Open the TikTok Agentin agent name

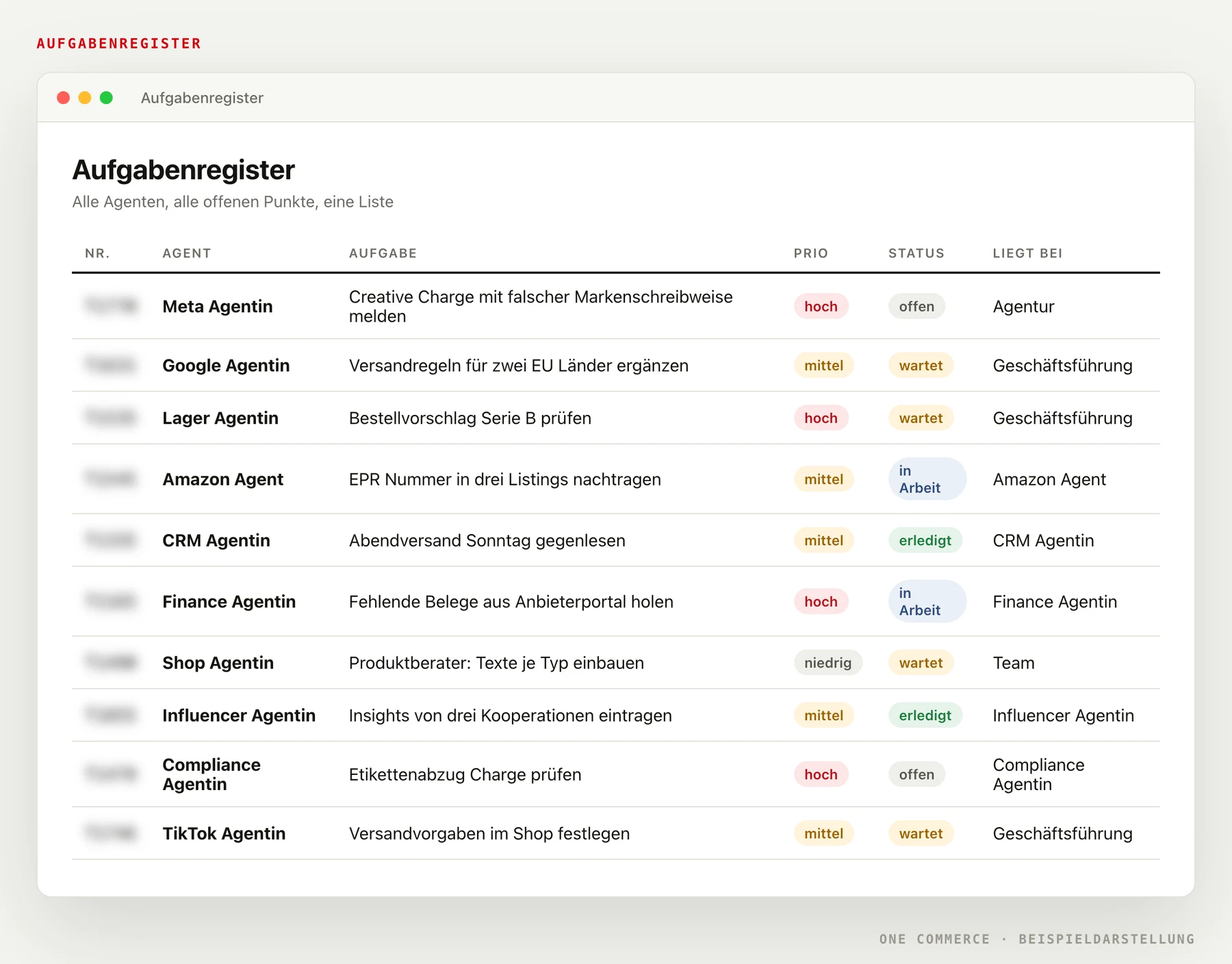pos(224,833)
